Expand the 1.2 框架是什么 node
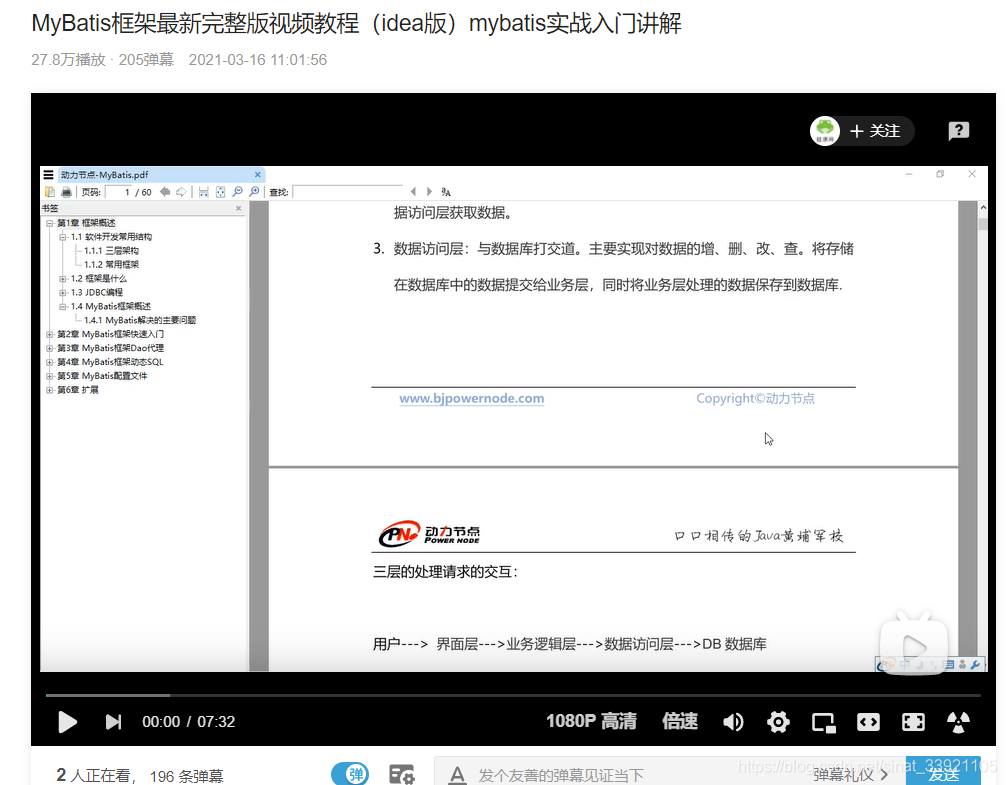 [x=63, y=279]
